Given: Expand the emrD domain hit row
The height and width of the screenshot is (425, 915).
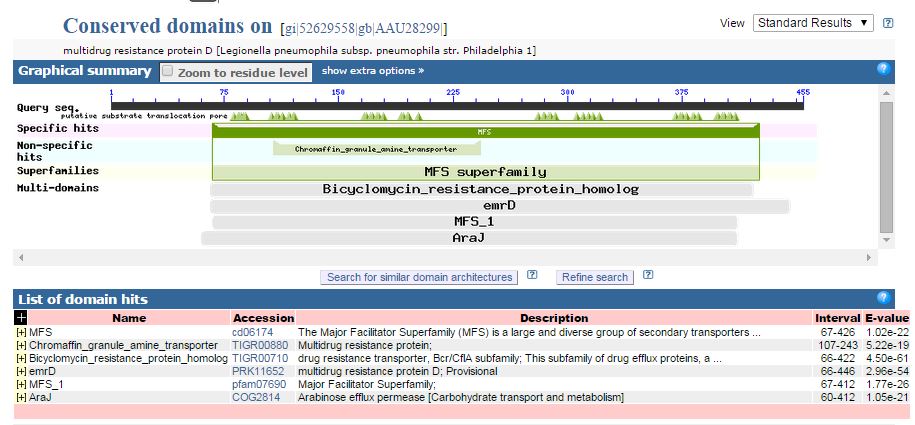Looking at the screenshot, I should 21,371.
